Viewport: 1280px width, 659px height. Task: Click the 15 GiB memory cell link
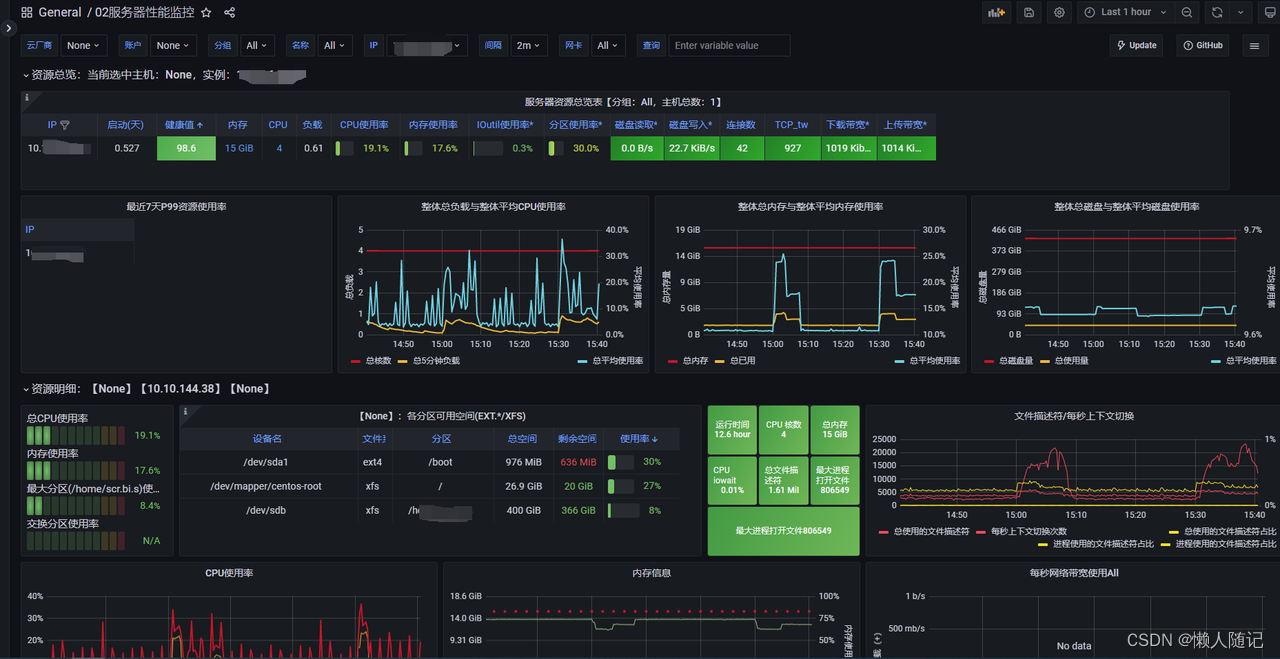239,148
